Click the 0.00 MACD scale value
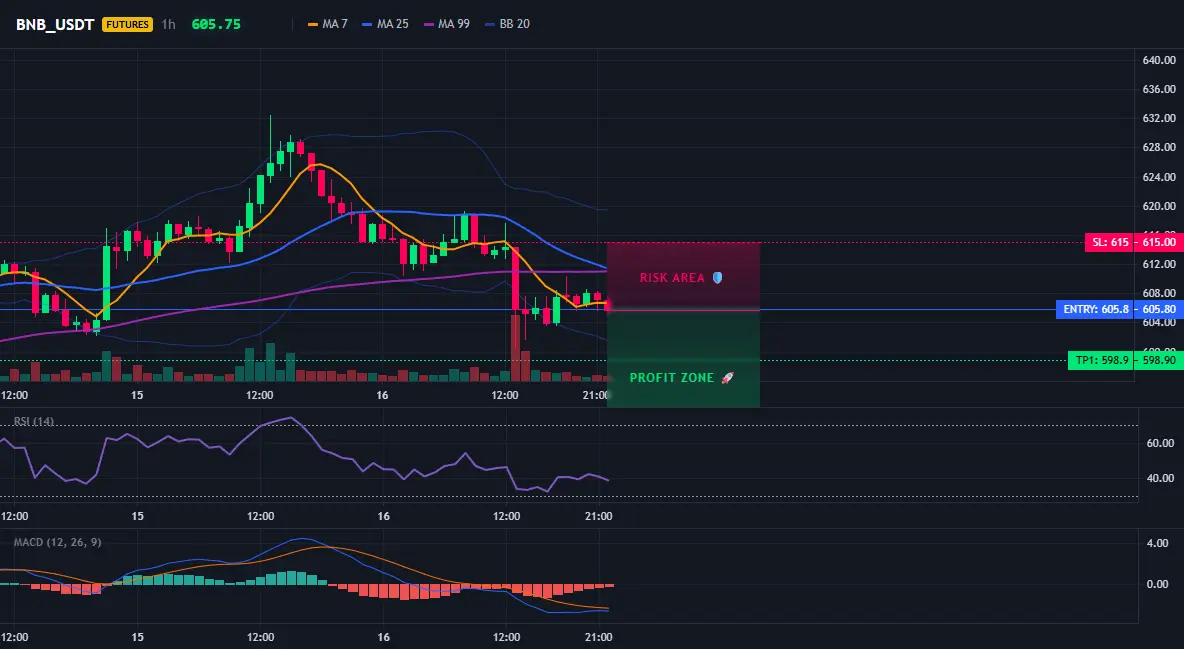This screenshot has height=649, width=1184. [x=1158, y=584]
